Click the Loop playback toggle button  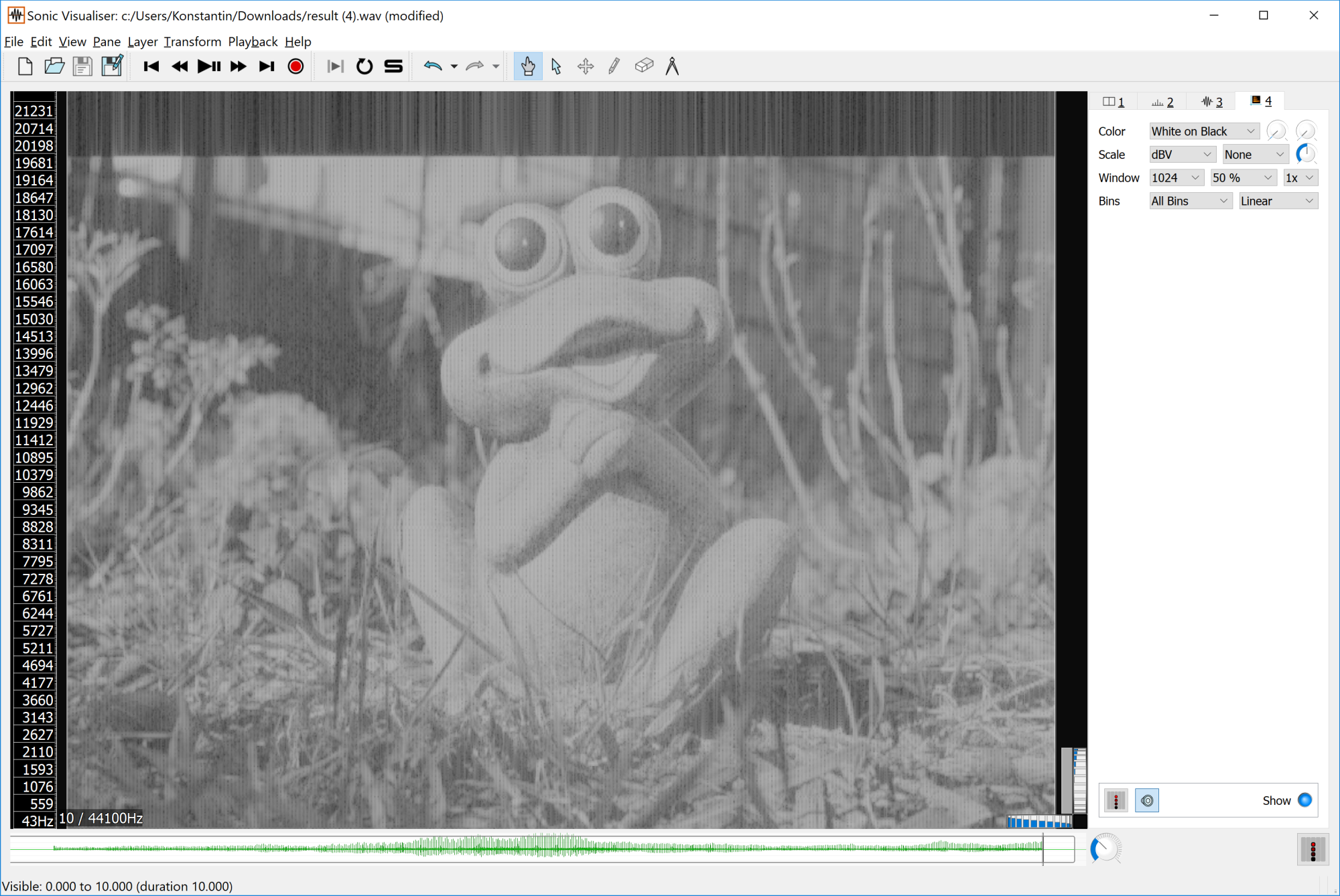[x=364, y=66]
